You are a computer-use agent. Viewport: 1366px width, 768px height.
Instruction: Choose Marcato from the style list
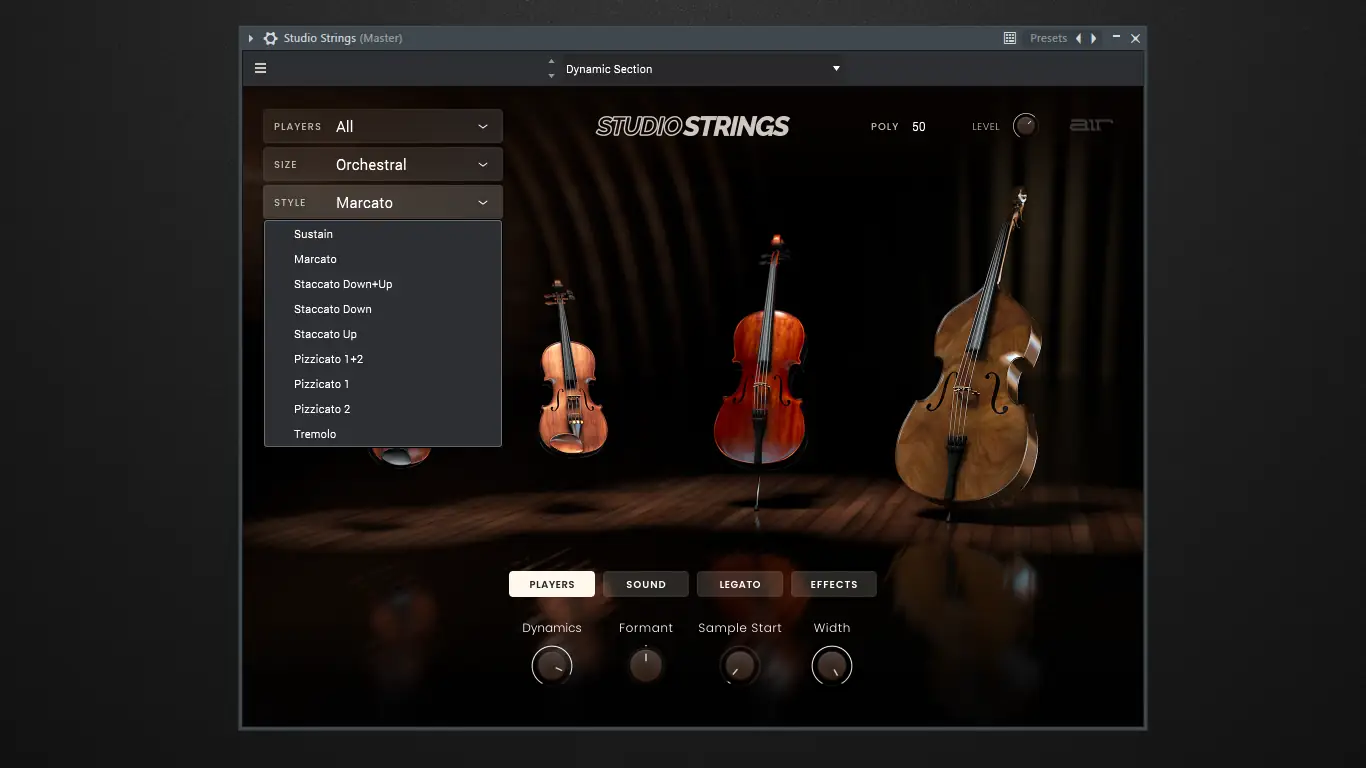click(383, 259)
